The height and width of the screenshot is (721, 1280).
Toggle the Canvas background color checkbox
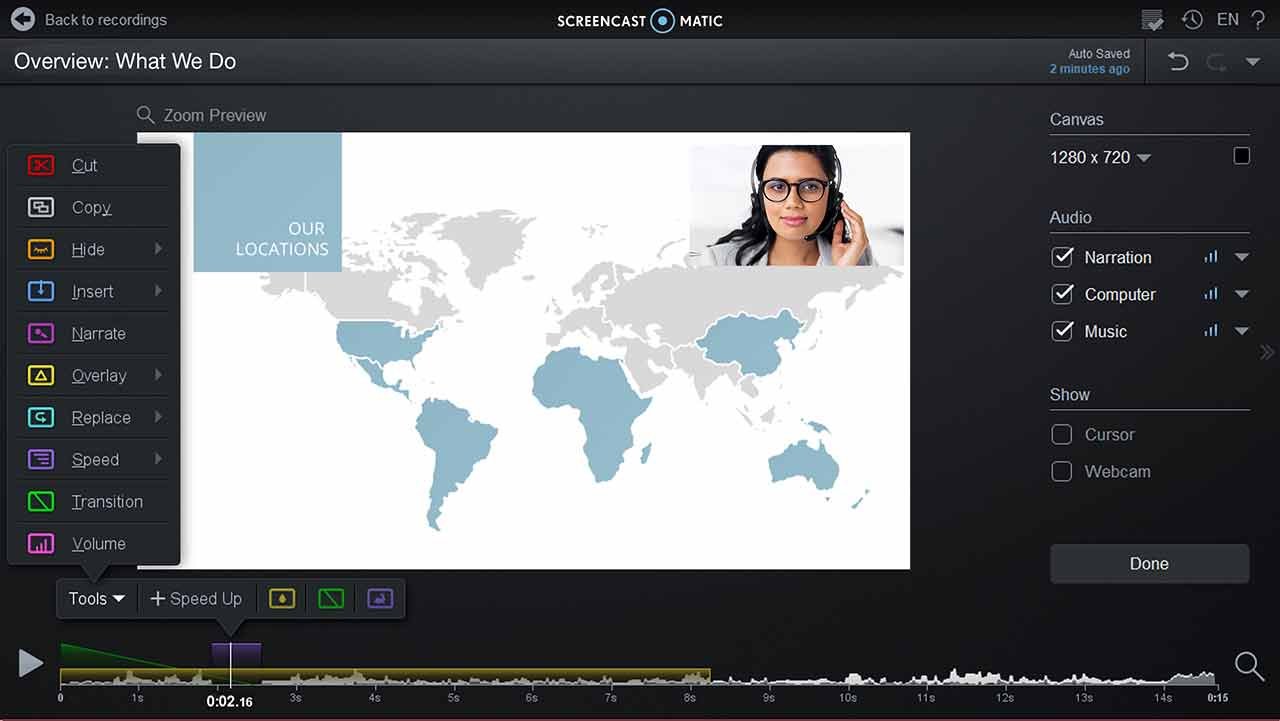click(1241, 156)
